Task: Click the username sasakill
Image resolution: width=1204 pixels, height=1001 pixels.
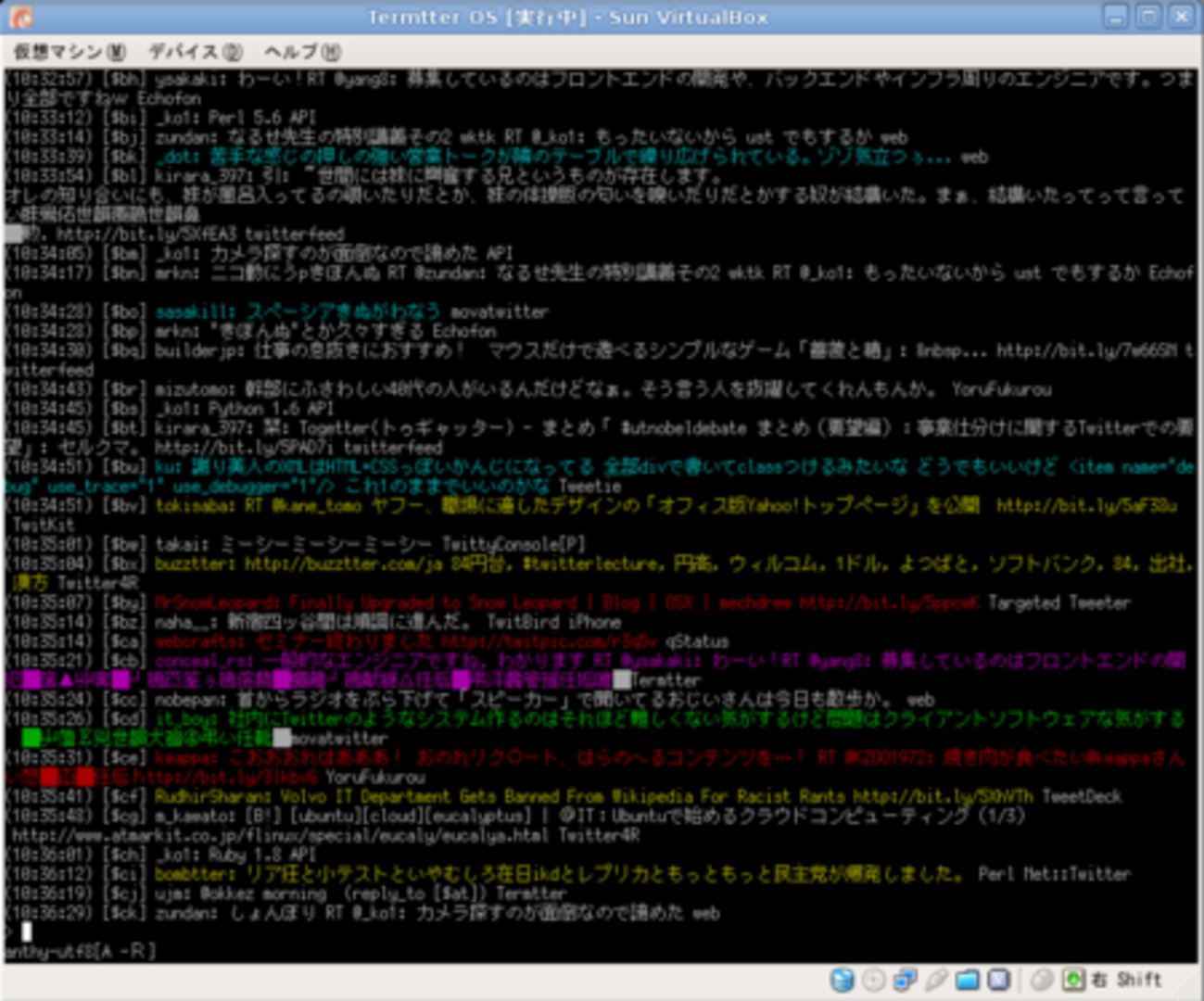Action: tap(193, 311)
